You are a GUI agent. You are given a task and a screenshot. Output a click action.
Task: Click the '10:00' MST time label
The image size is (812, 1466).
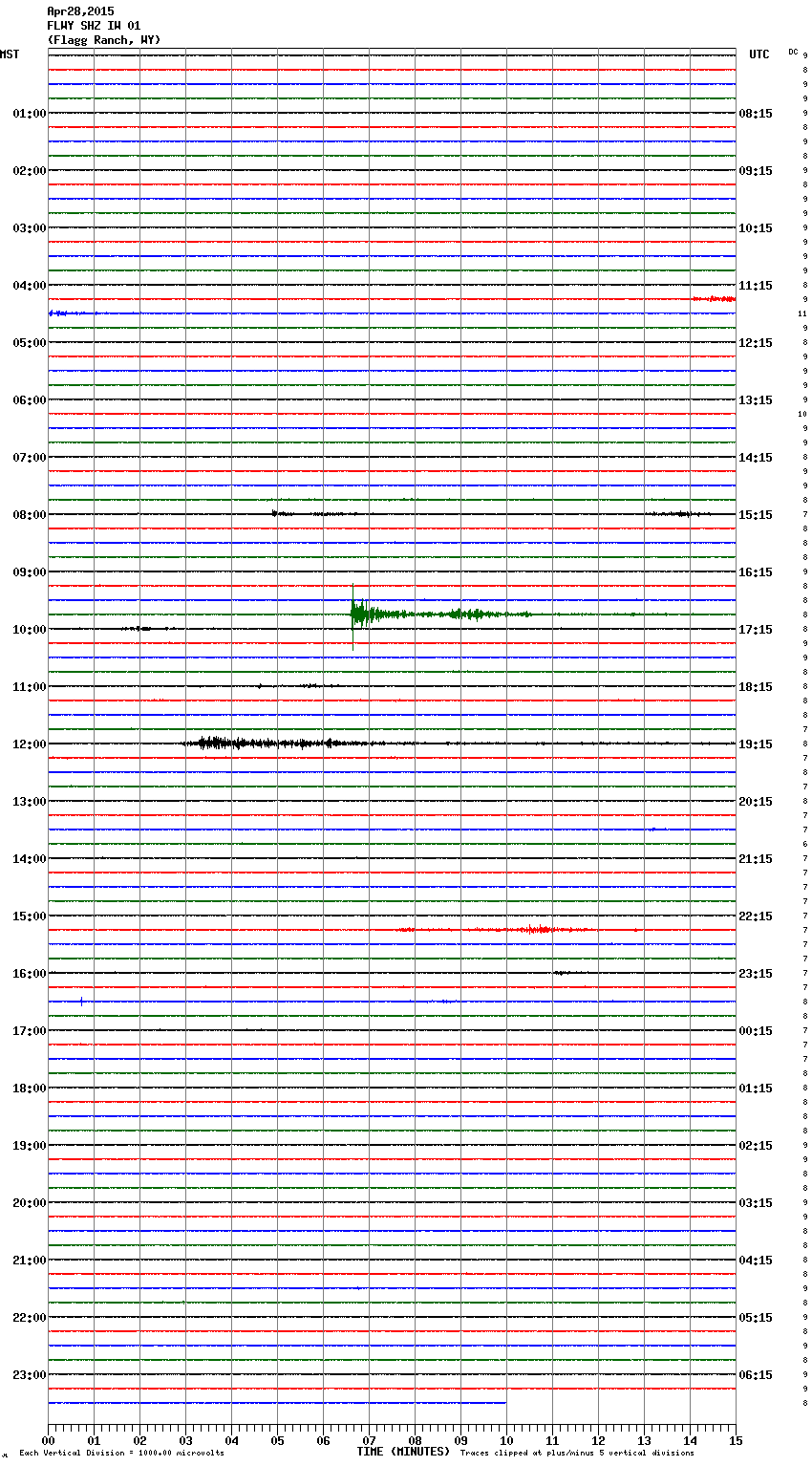click(30, 630)
